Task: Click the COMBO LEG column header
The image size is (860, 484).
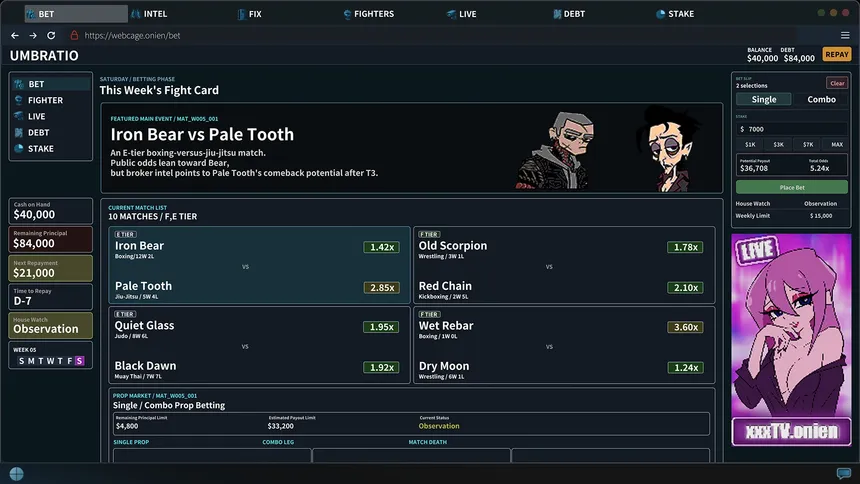Action: [278, 442]
